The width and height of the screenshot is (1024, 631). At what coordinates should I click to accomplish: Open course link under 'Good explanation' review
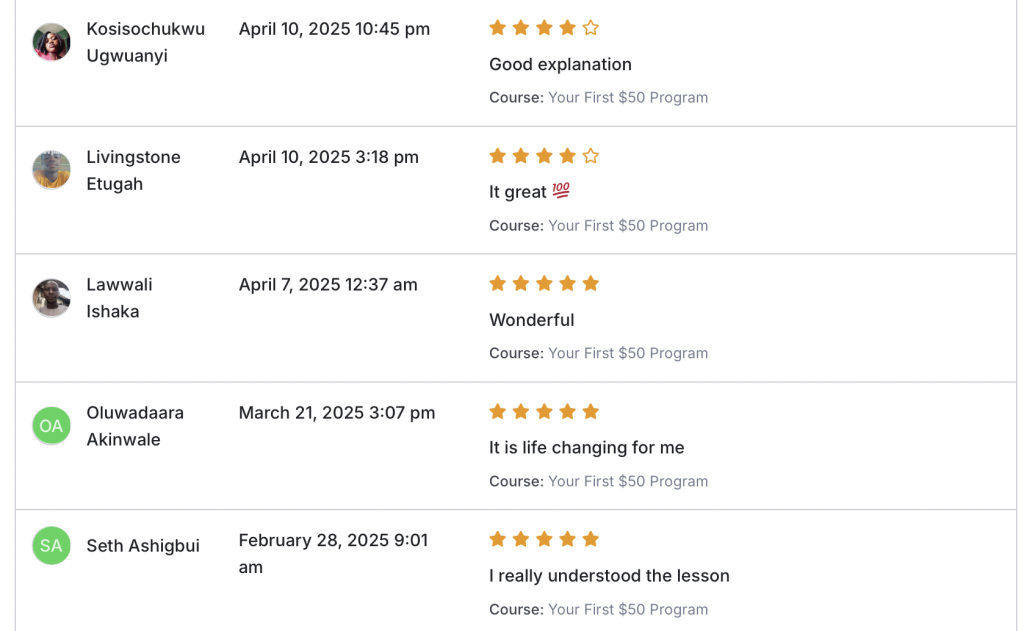(x=627, y=98)
